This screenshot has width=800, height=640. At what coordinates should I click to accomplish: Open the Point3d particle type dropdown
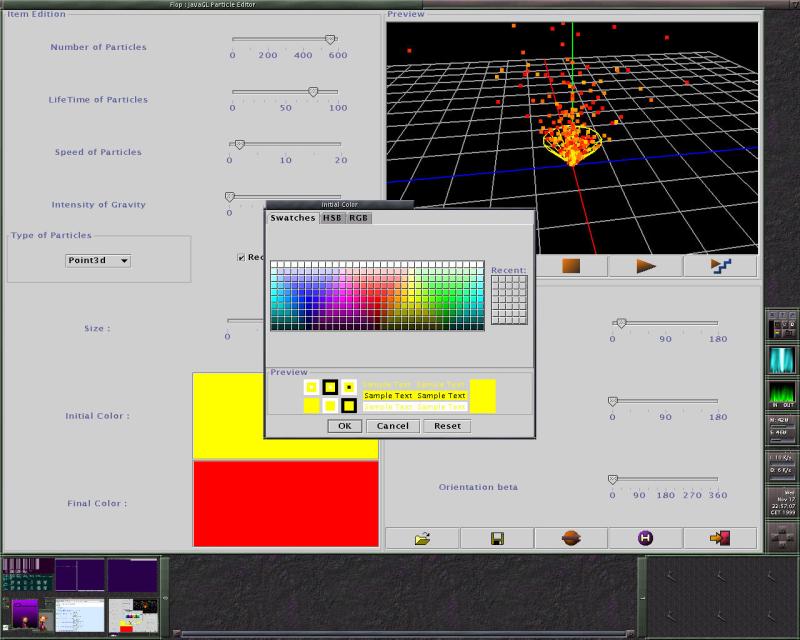coord(98,260)
